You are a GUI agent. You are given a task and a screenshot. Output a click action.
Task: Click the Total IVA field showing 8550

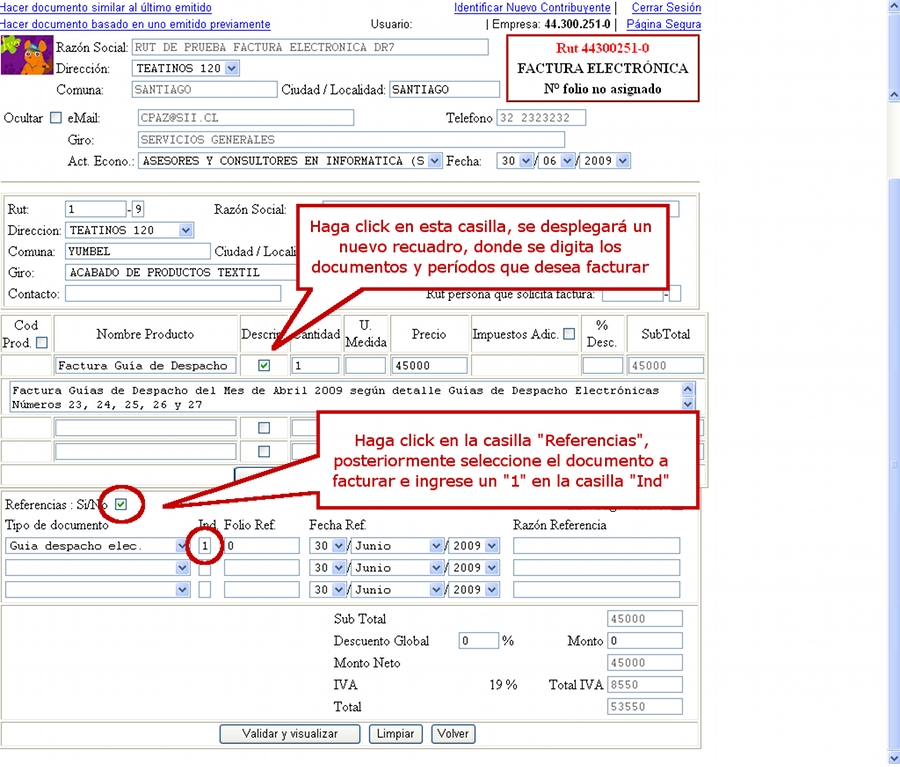tap(645, 684)
